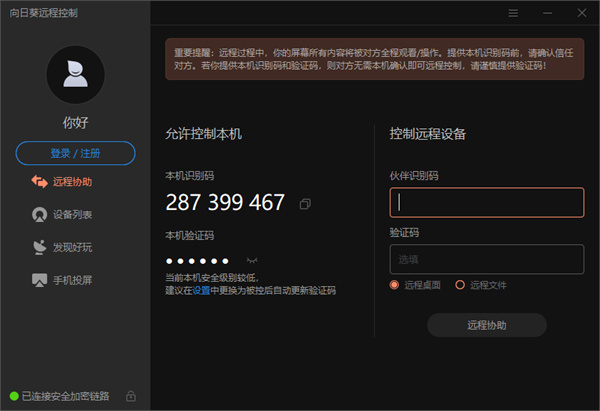Minimize the 向日葵远程控制 window
Viewport: 600px width, 411px height.
pos(547,13)
